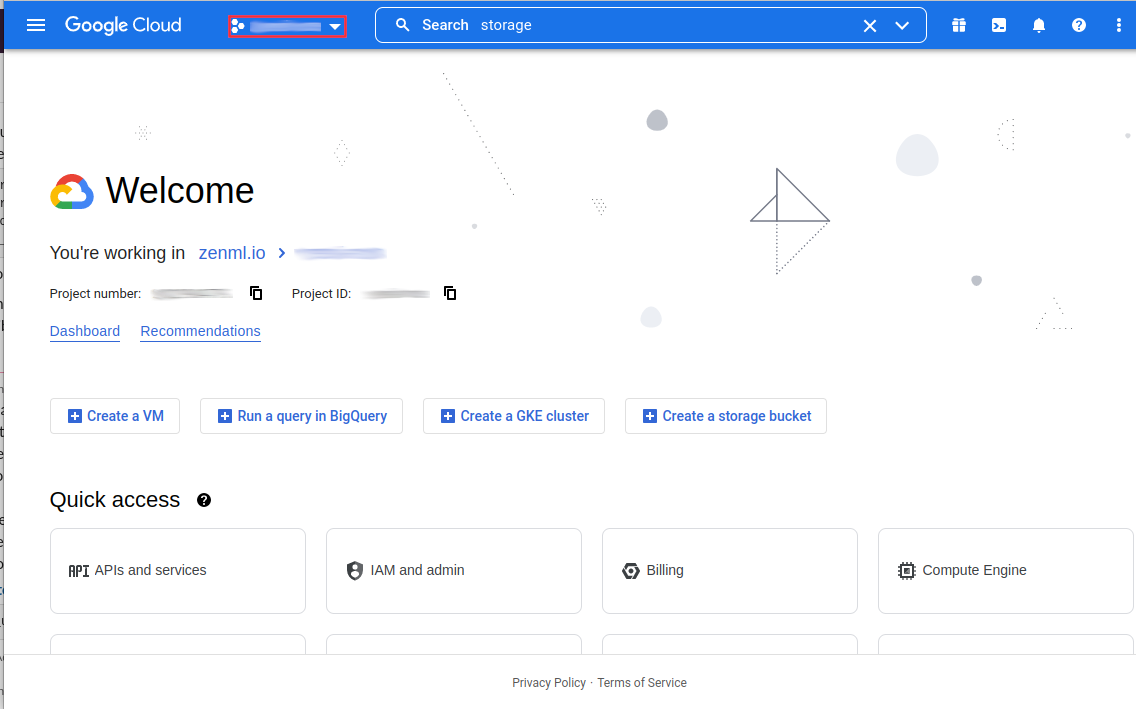Open the three-dot options menu
The width and height of the screenshot is (1136, 709).
[x=1119, y=25]
